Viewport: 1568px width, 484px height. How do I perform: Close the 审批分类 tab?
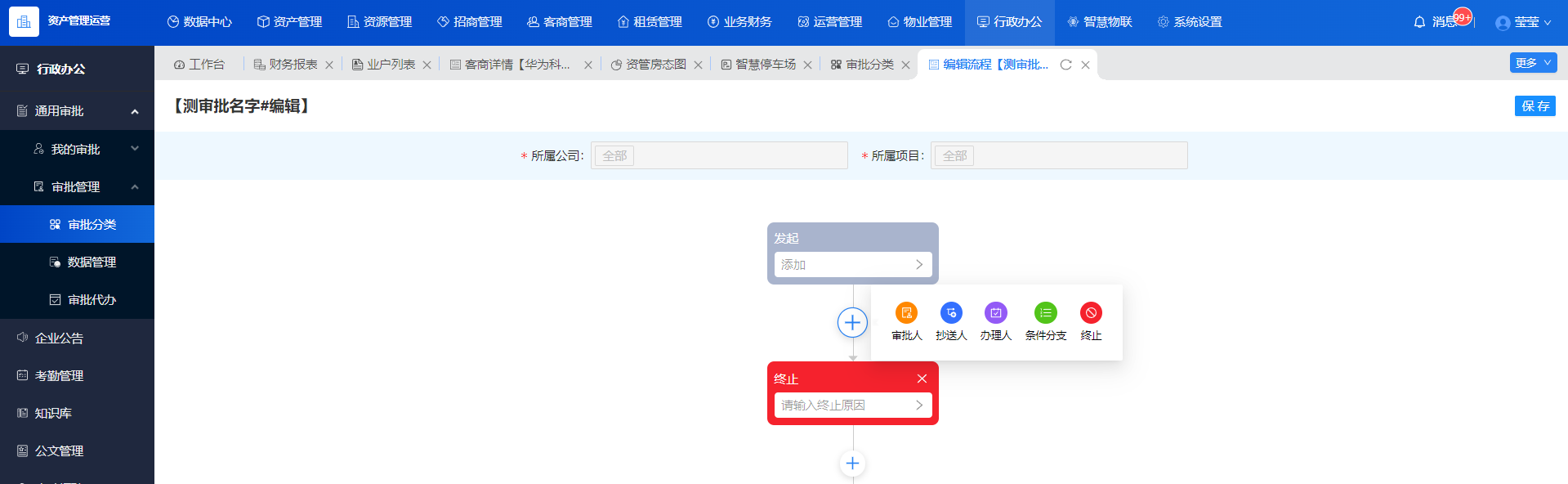coord(905,65)
